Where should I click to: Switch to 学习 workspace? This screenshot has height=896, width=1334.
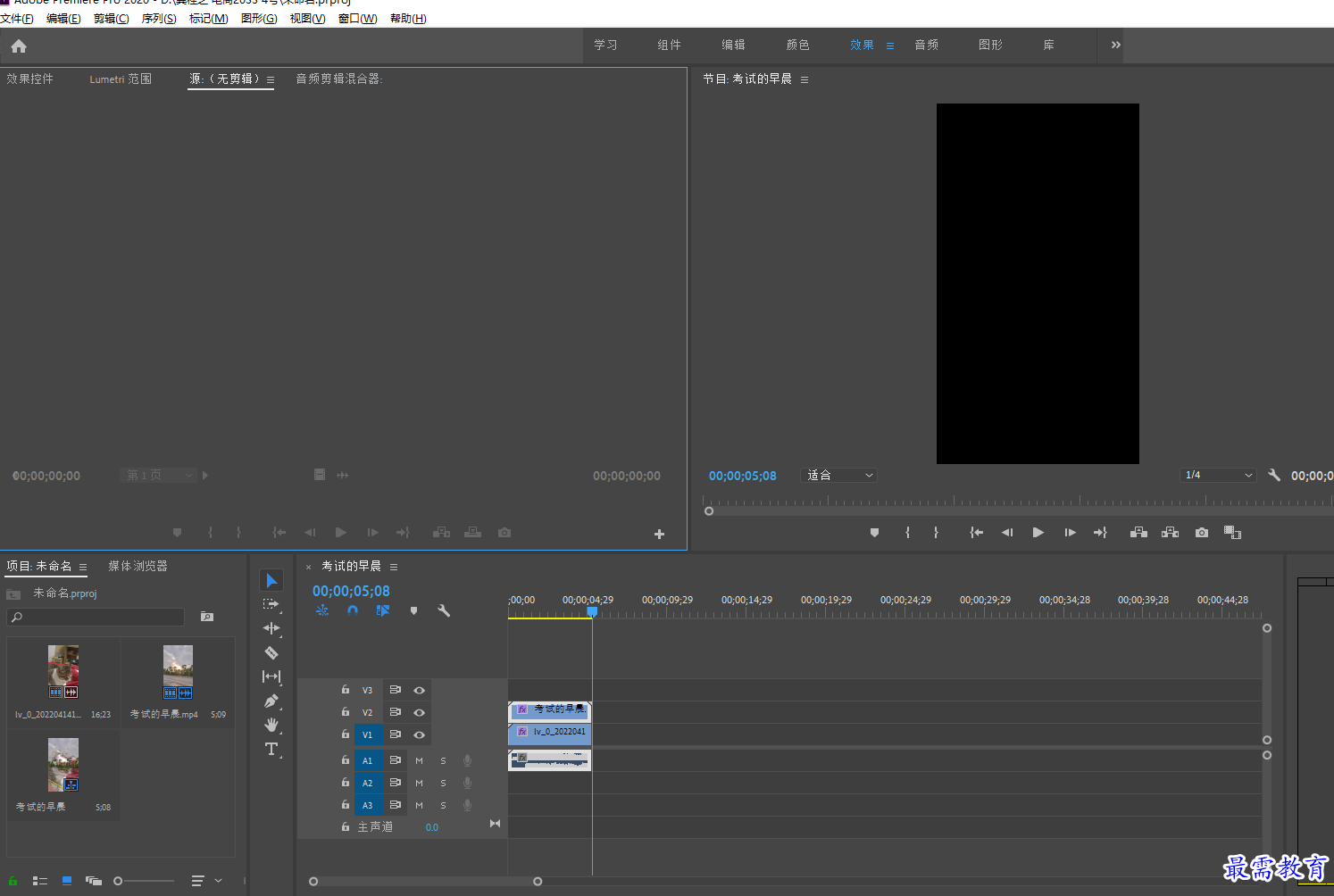605,45
